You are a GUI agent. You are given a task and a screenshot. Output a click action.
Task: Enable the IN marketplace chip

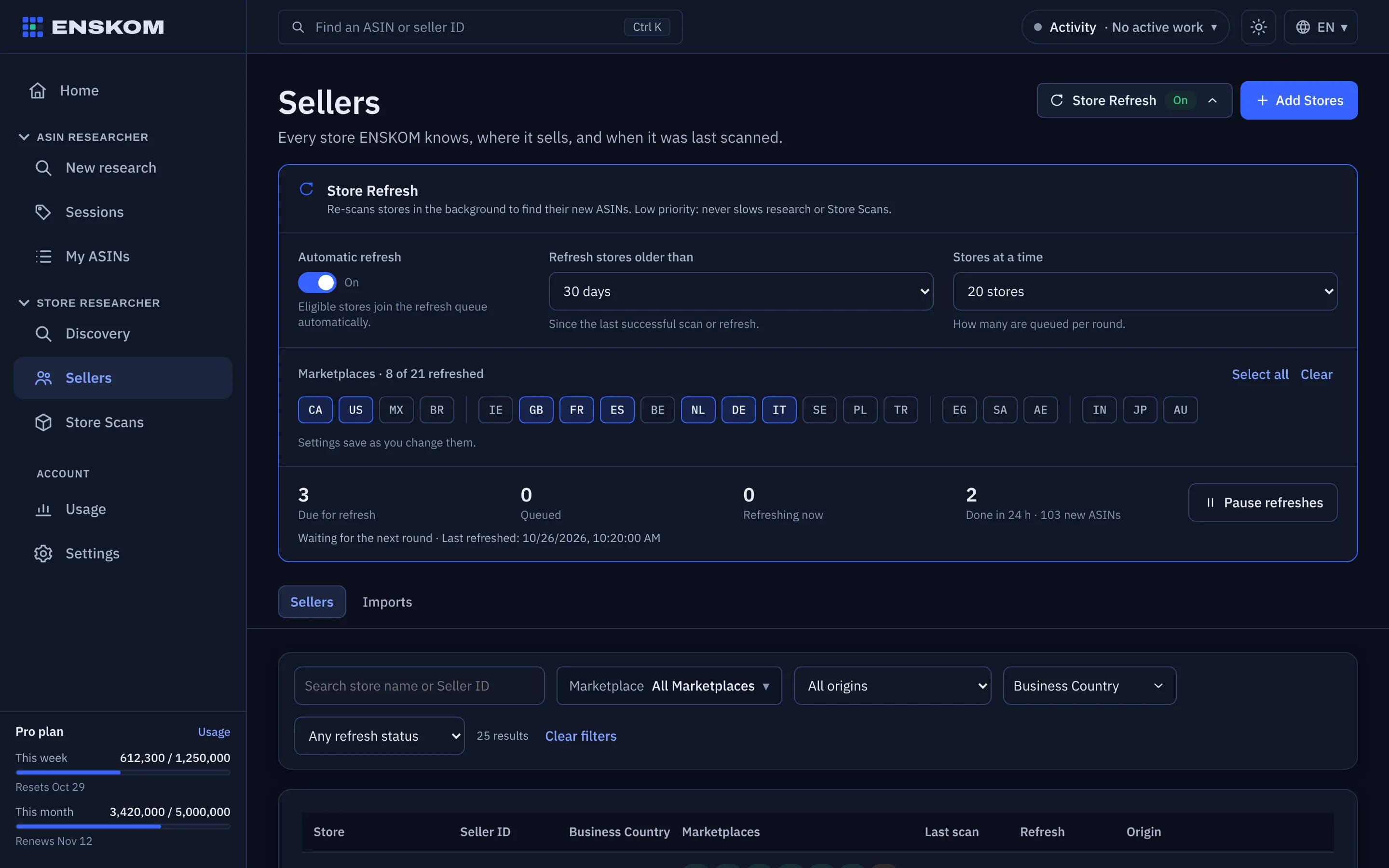[x=1099, y=410]
